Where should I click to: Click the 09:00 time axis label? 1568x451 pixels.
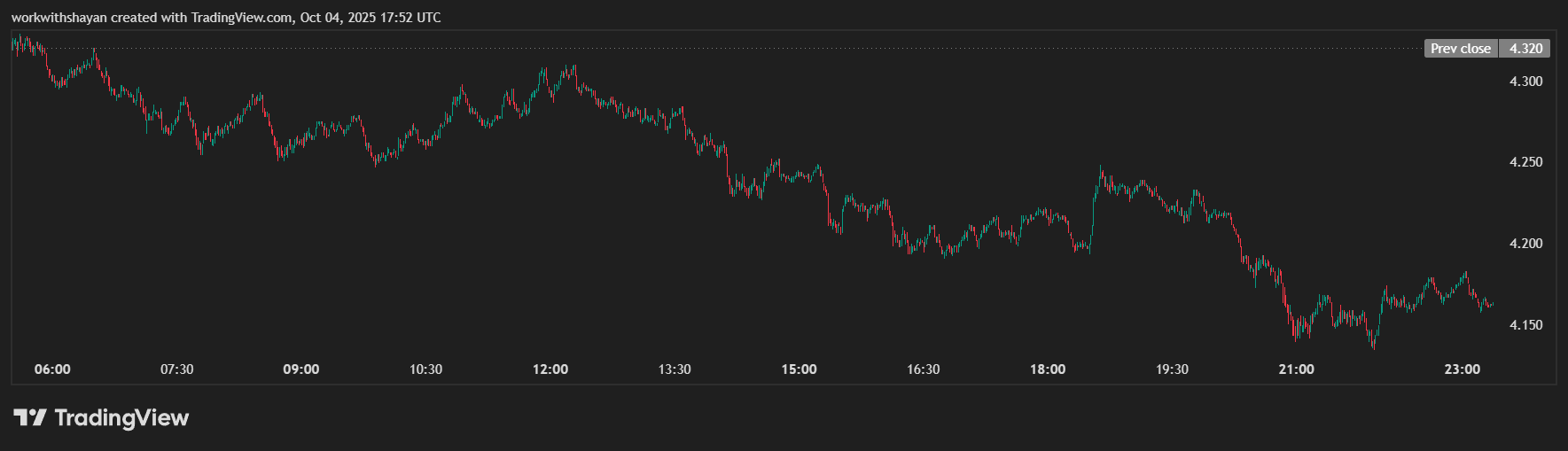coord(301,369)
